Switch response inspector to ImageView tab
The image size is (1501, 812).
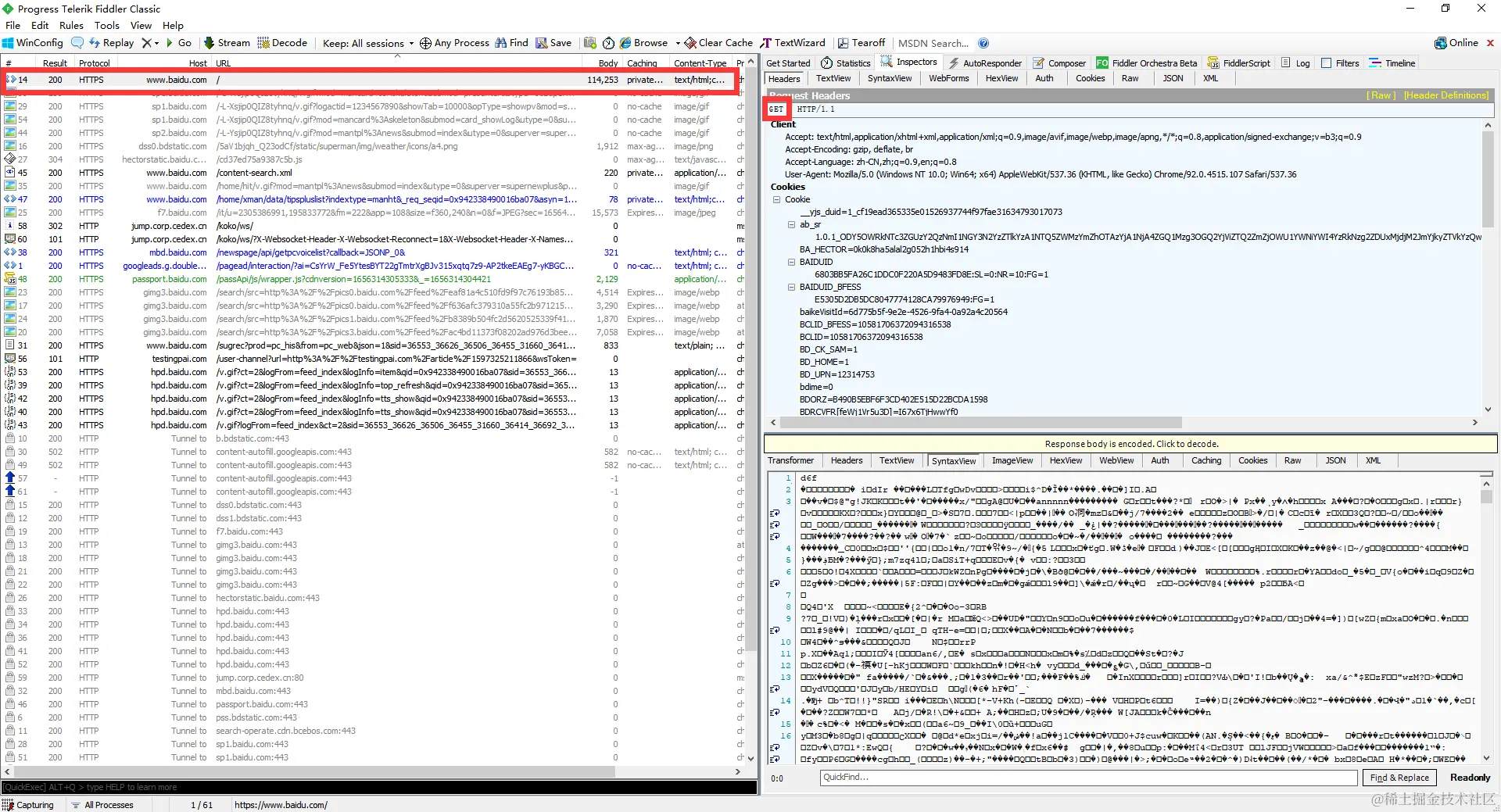click(x=1012, y=460)
